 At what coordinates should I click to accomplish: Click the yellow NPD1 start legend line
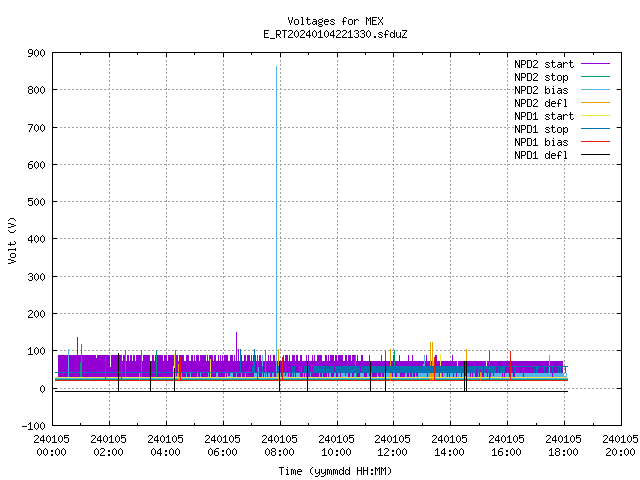596,116
